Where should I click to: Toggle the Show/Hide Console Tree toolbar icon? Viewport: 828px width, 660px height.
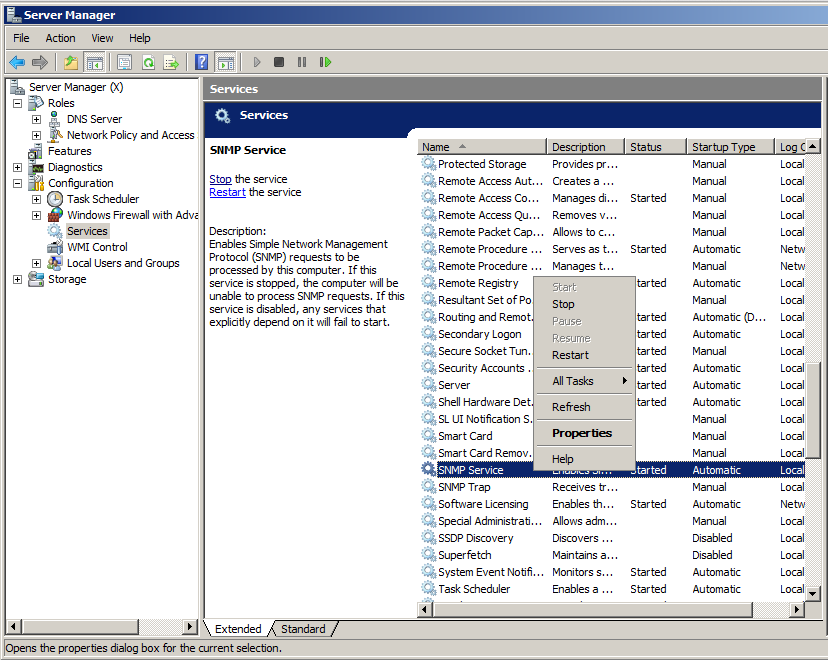94,62
